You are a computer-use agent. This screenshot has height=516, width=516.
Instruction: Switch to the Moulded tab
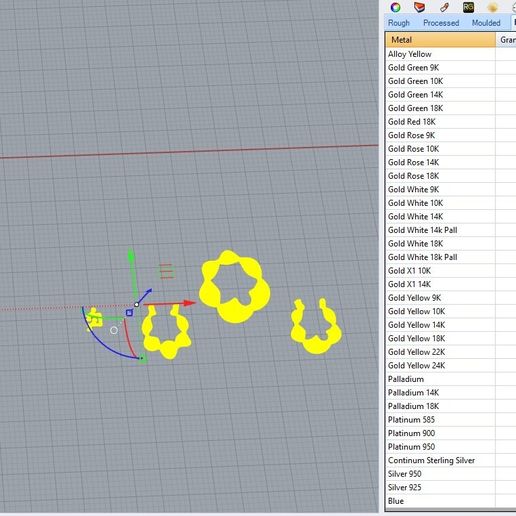pos(486,23)
